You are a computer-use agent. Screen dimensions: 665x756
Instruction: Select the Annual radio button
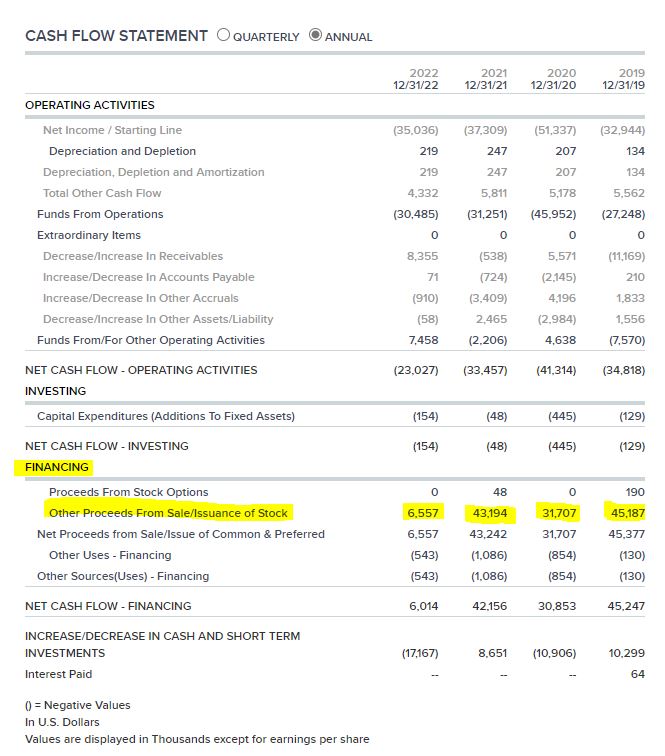click(315, 35)
